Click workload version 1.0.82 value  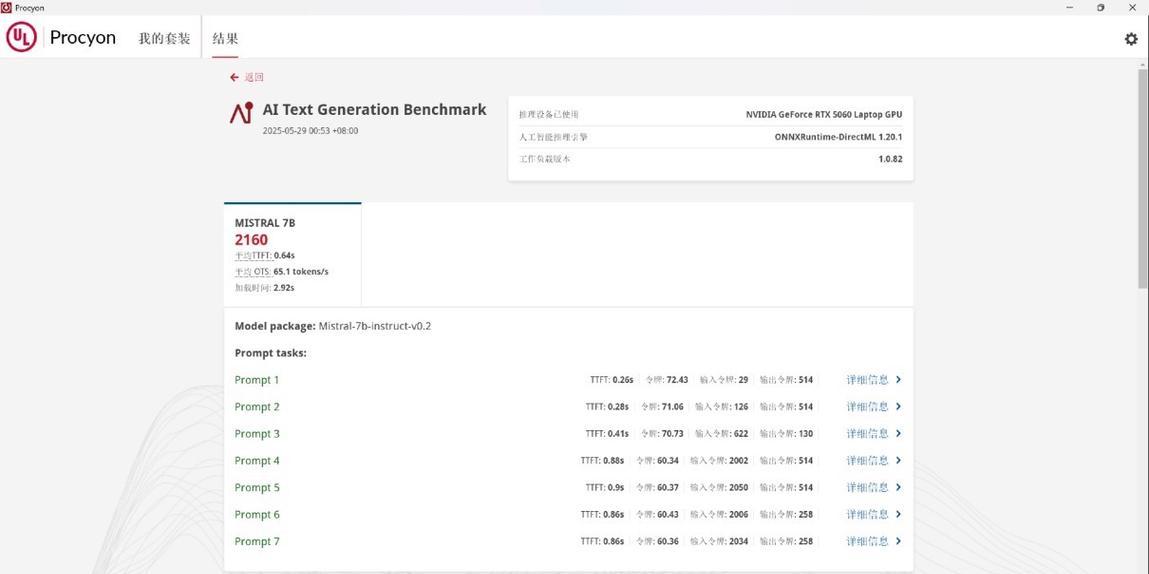point(890,159)
